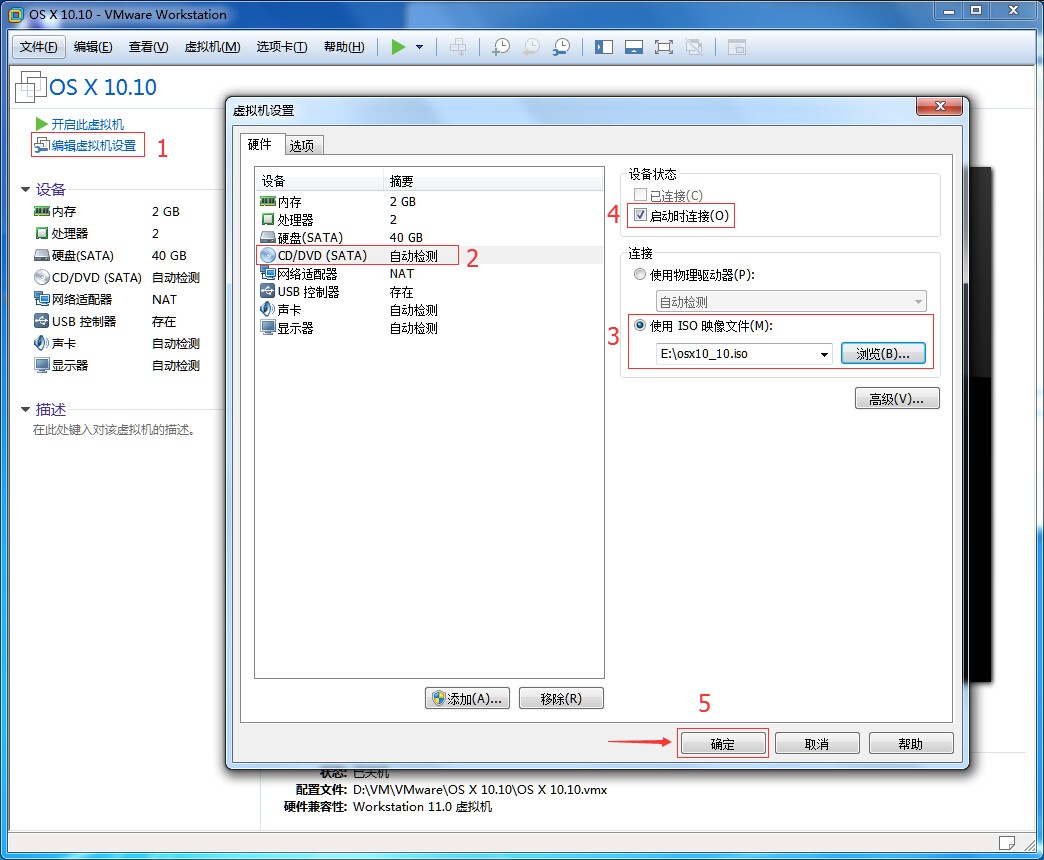Enter full screen mode from the toolbar
This screenshot has width=1044, height=860.
(663, 46)
